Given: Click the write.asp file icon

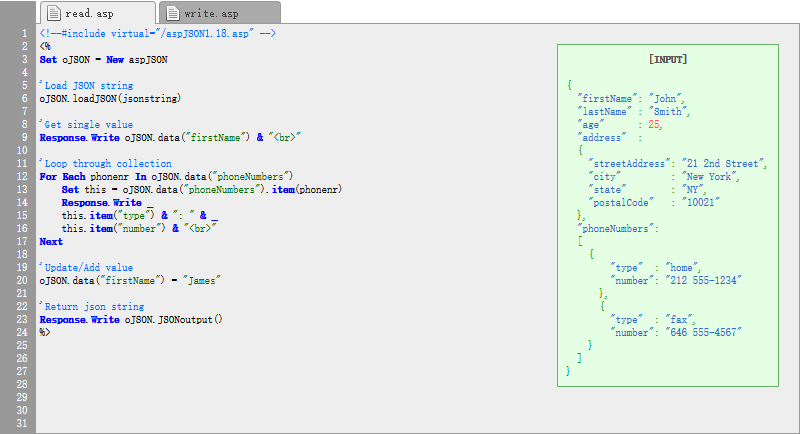Looking at the screenshot, I should [x=173, y=13].
